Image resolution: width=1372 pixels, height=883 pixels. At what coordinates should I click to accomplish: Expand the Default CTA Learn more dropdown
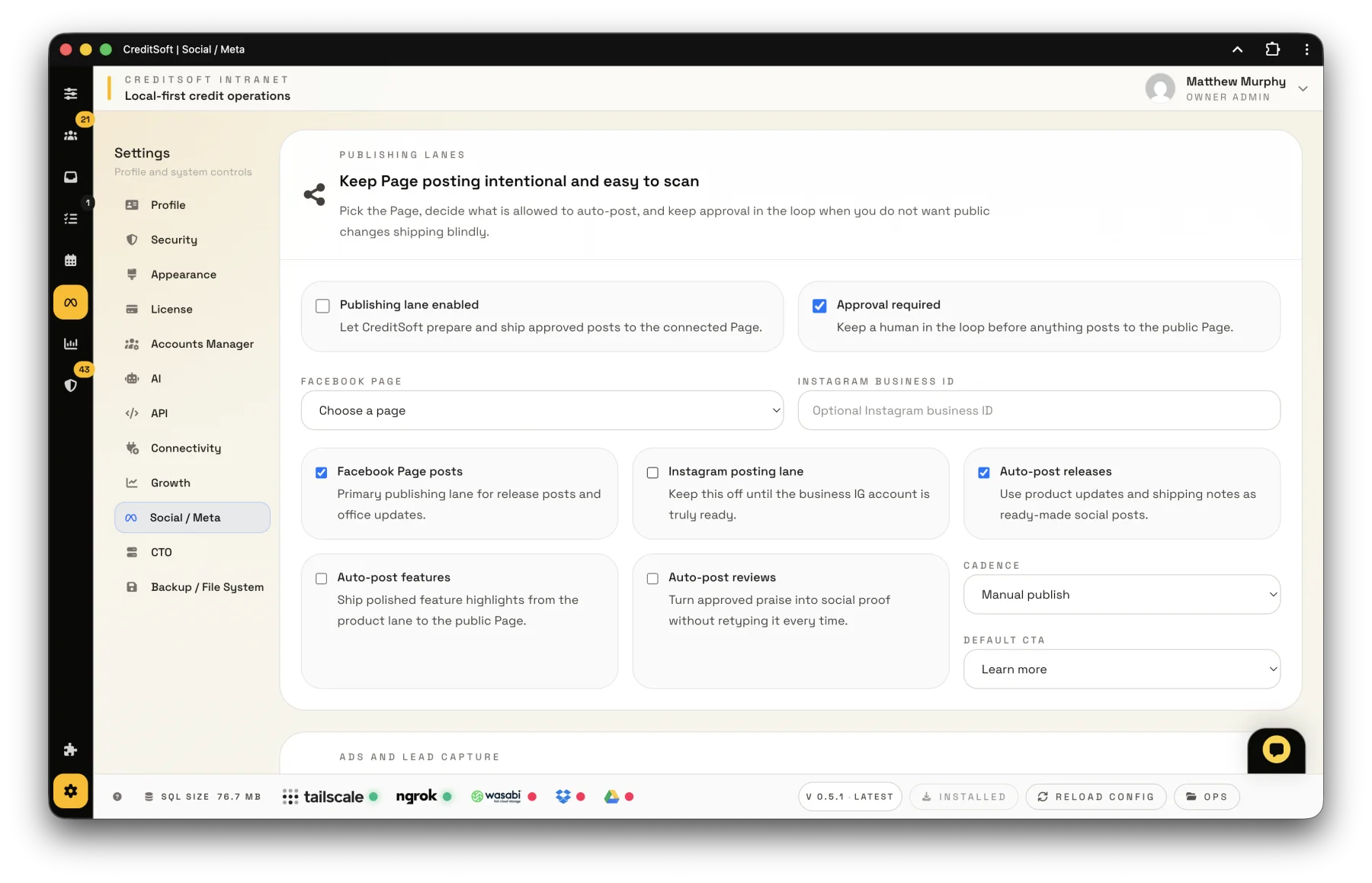click(x=1121, y=669)
